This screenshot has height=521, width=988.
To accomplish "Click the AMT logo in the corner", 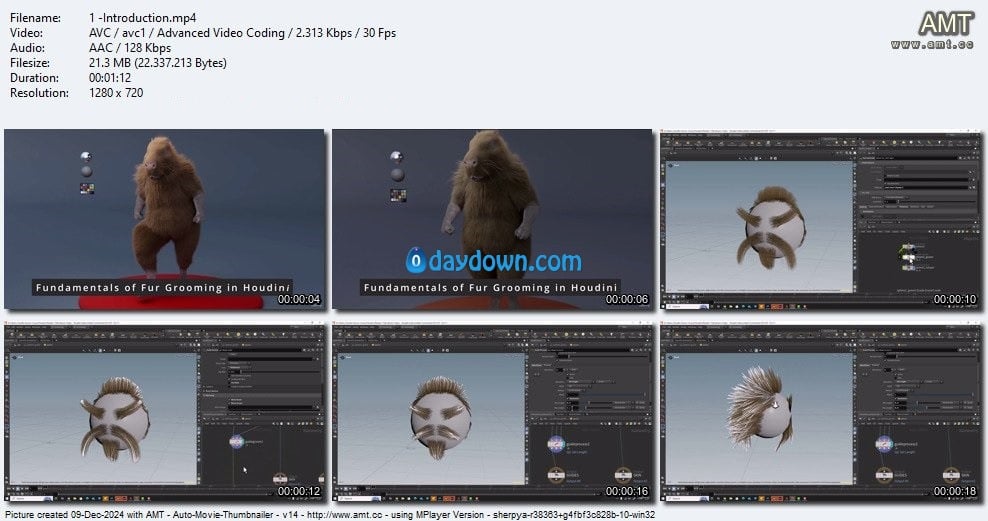I will 946,24.
